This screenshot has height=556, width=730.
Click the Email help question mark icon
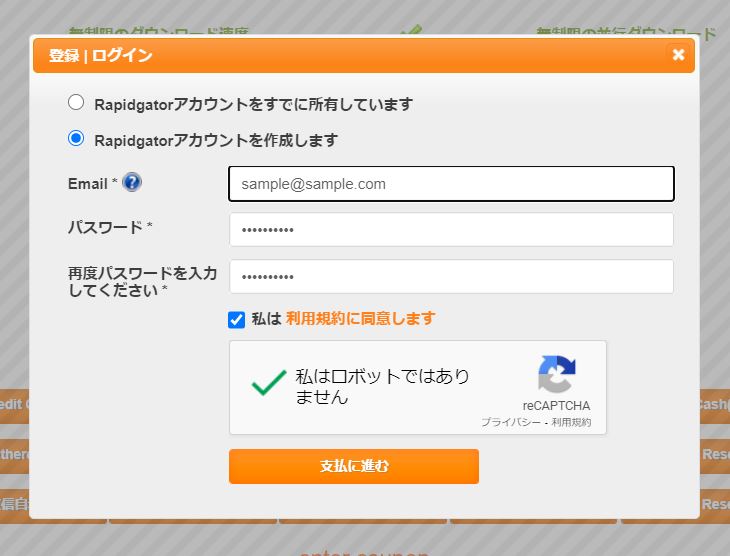click(x=132, y=183)
